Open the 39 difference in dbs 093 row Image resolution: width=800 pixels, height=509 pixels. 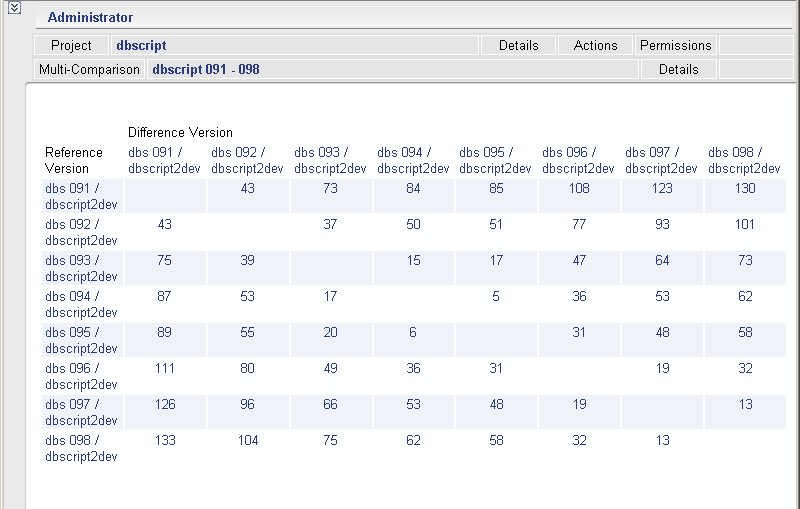(247, 261)
